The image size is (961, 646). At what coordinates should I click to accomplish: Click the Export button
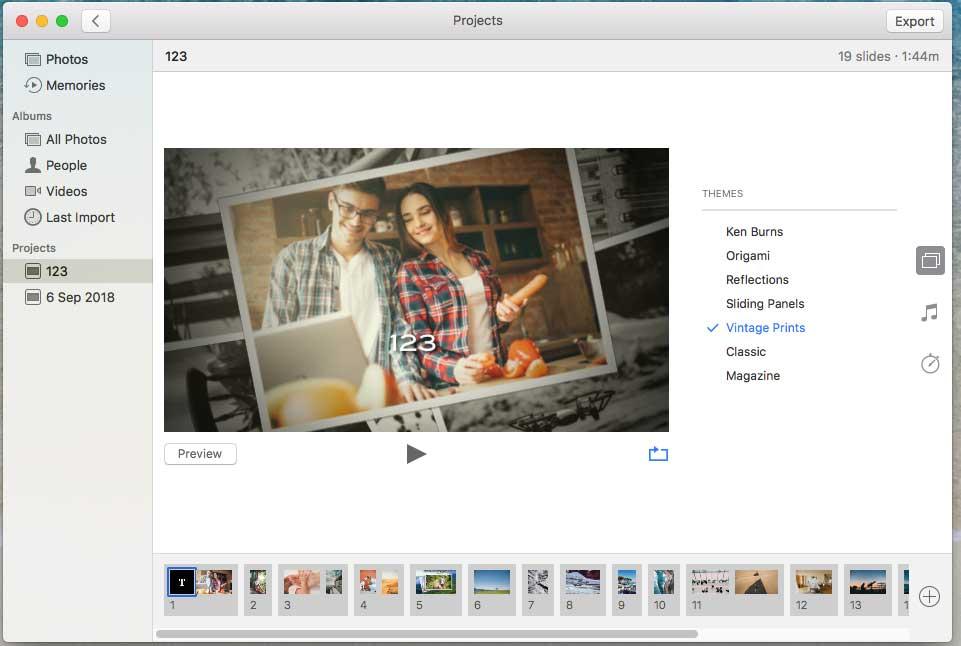coord(914,21)
